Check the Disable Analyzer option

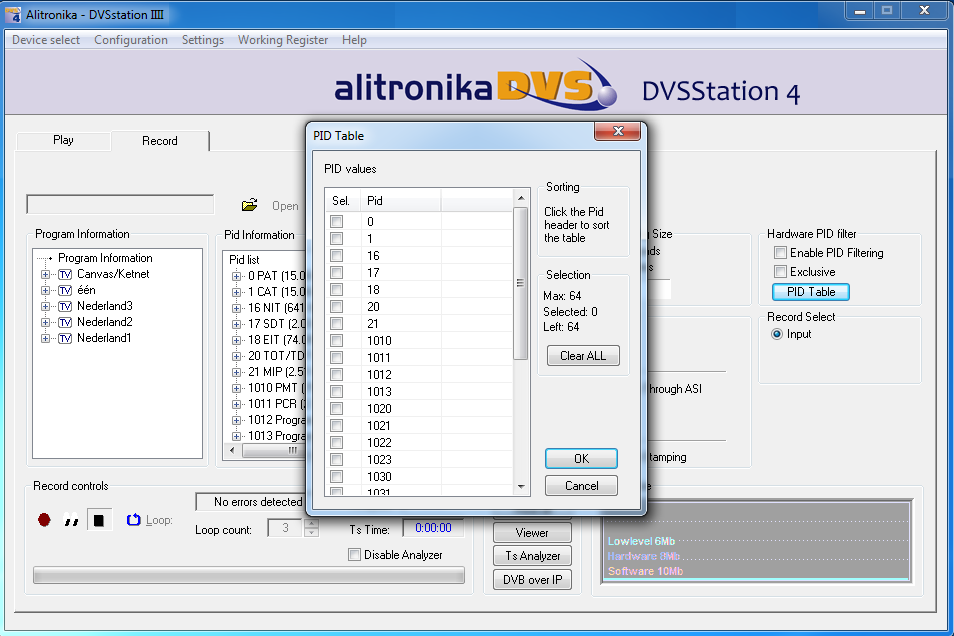point(354,554)
